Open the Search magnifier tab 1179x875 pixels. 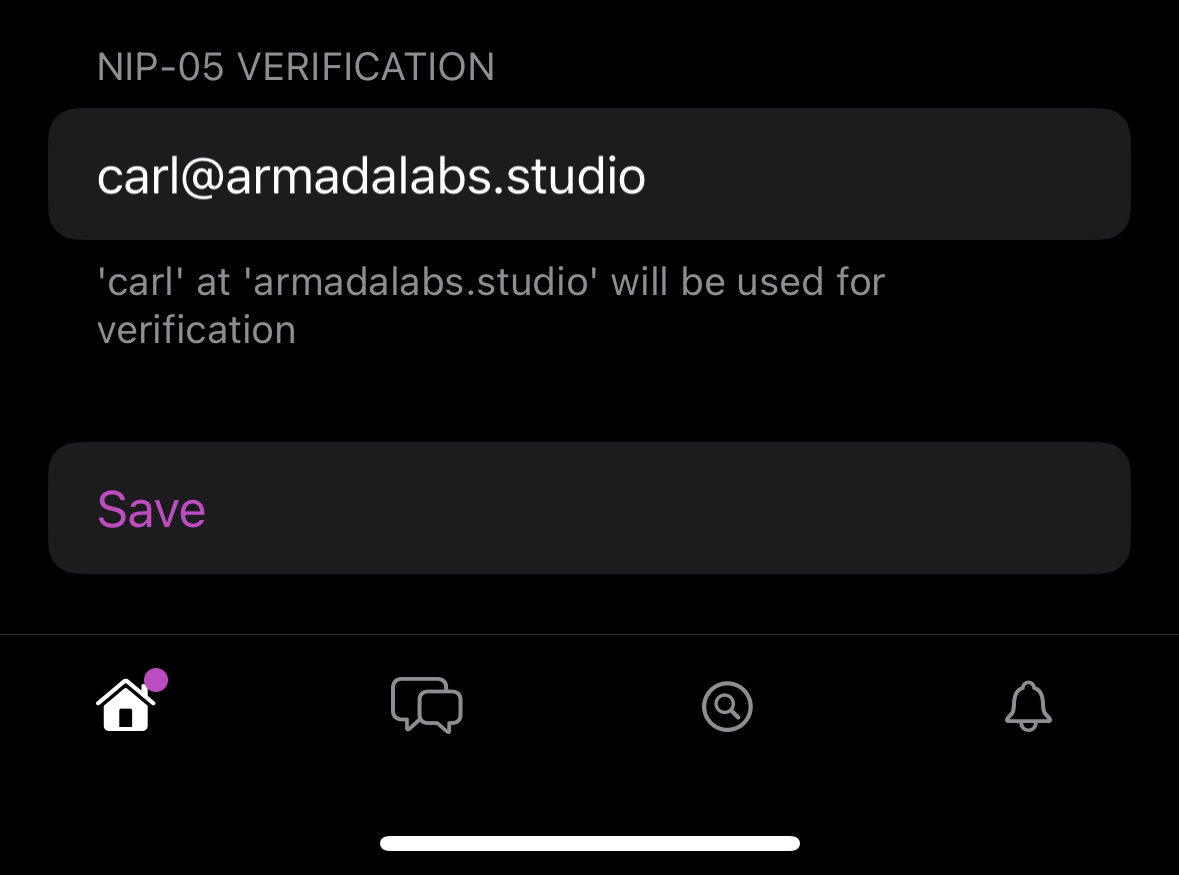point(727,707)
